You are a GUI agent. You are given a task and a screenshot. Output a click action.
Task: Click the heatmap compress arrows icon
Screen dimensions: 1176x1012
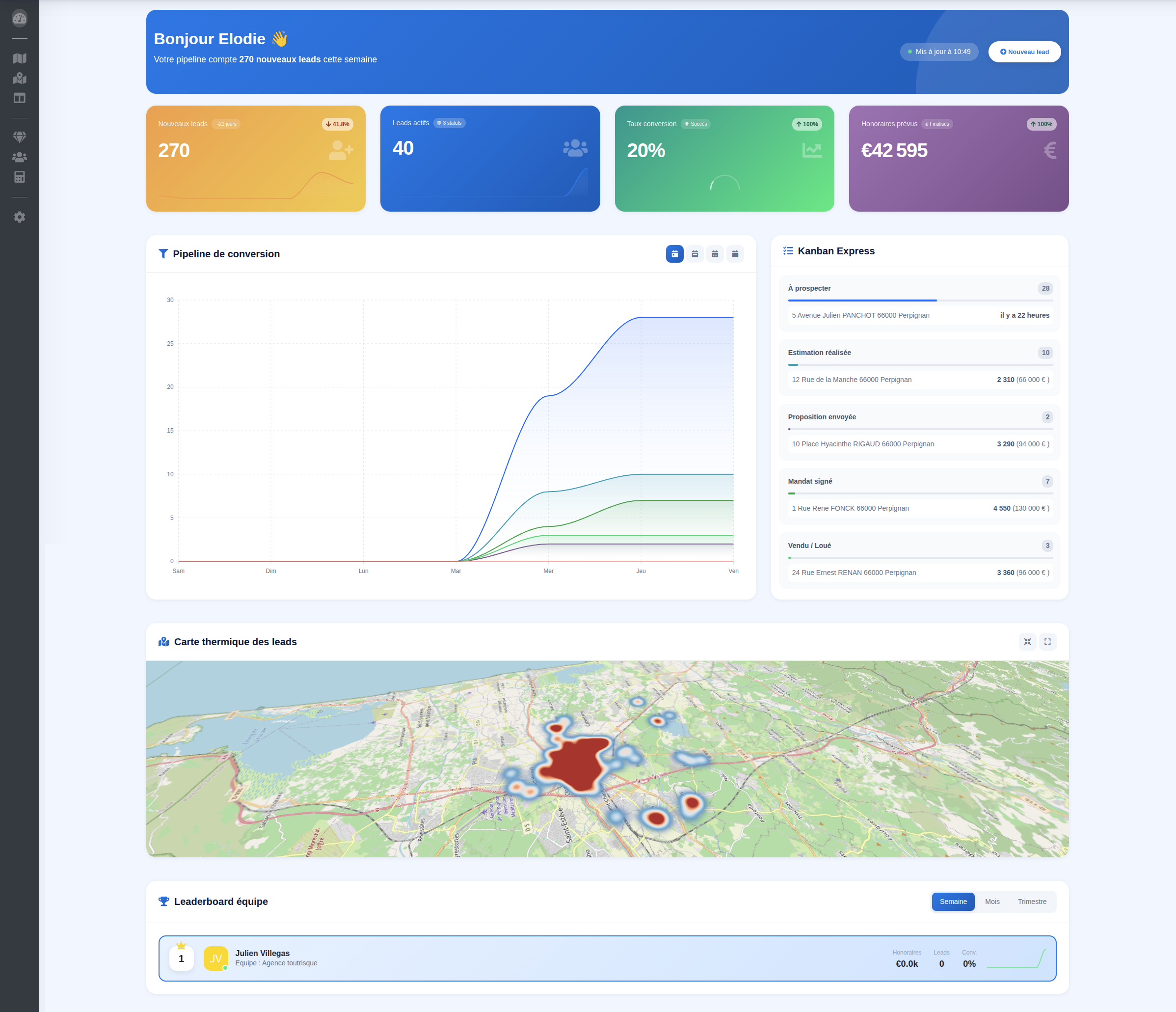[x=1027, y=642]
